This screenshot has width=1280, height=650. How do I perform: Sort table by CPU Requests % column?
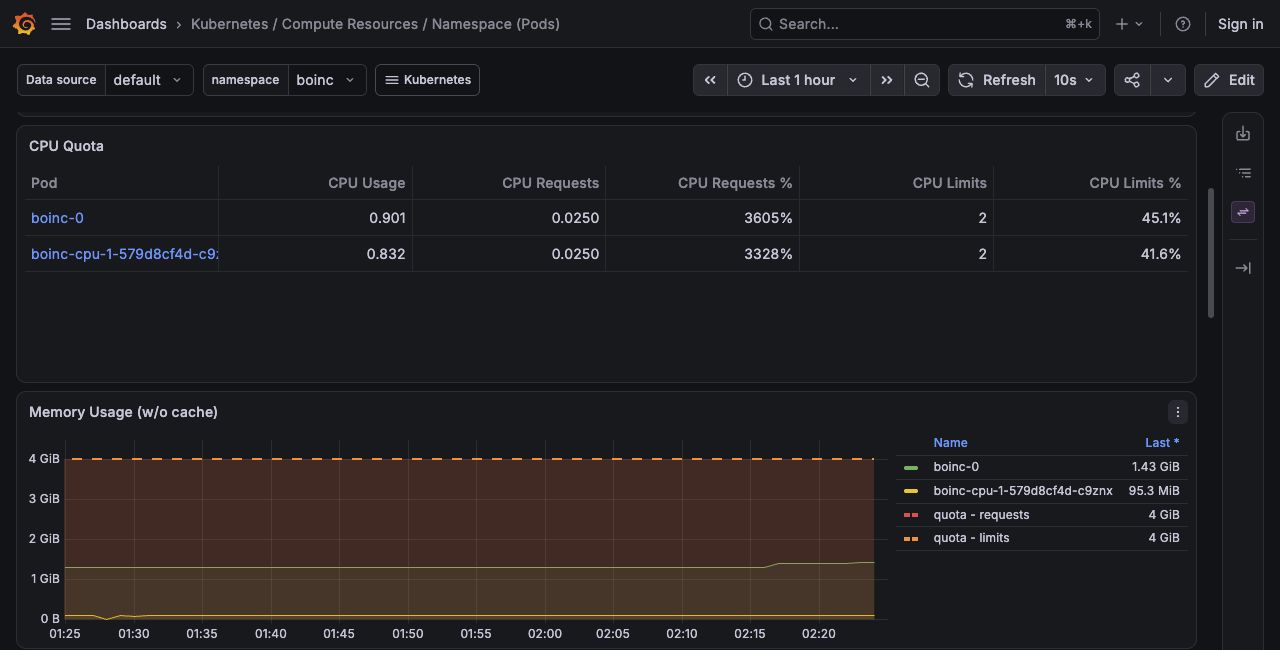(735, 183)
